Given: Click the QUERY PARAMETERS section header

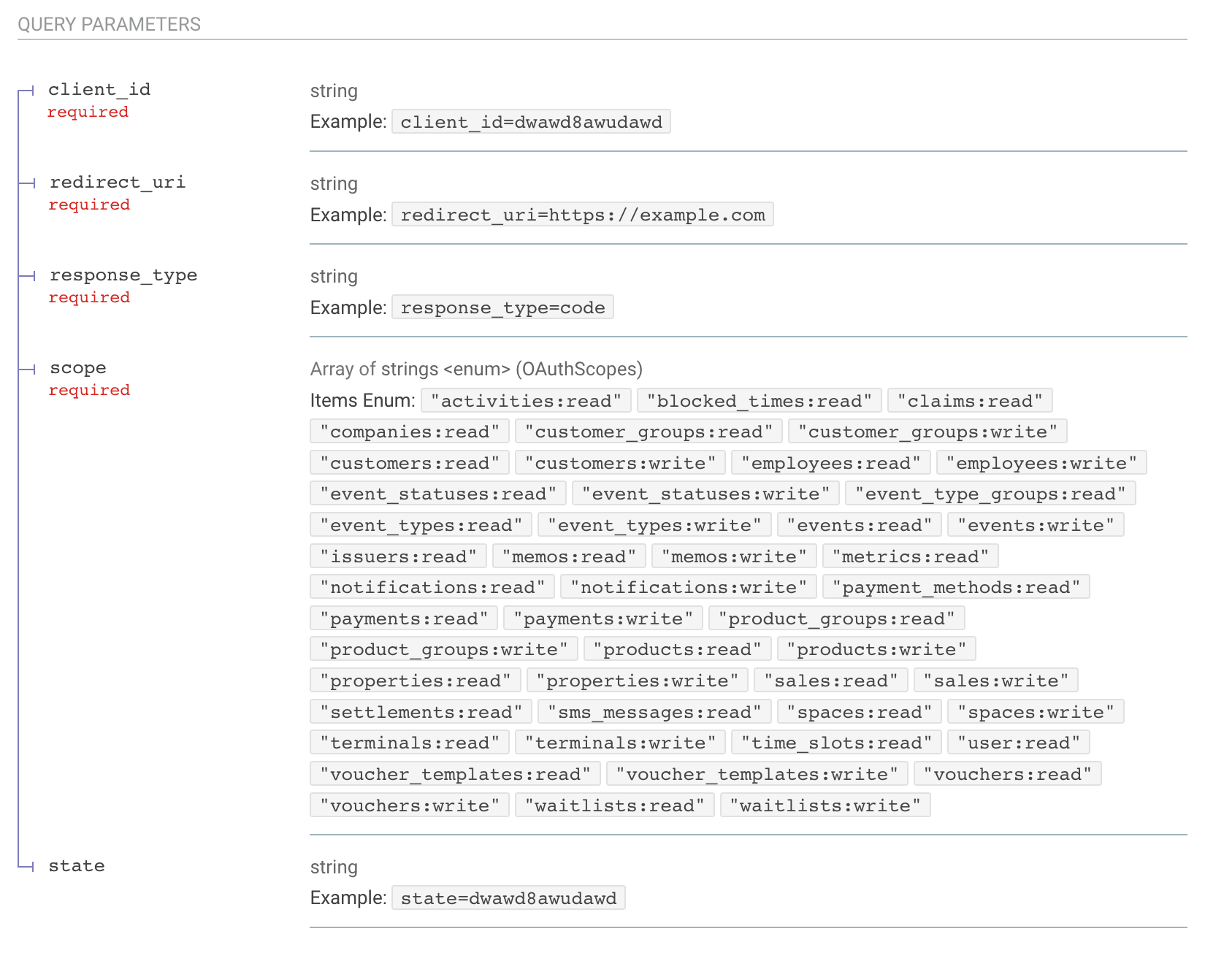Looking at the screenshot, I should 110,23.
